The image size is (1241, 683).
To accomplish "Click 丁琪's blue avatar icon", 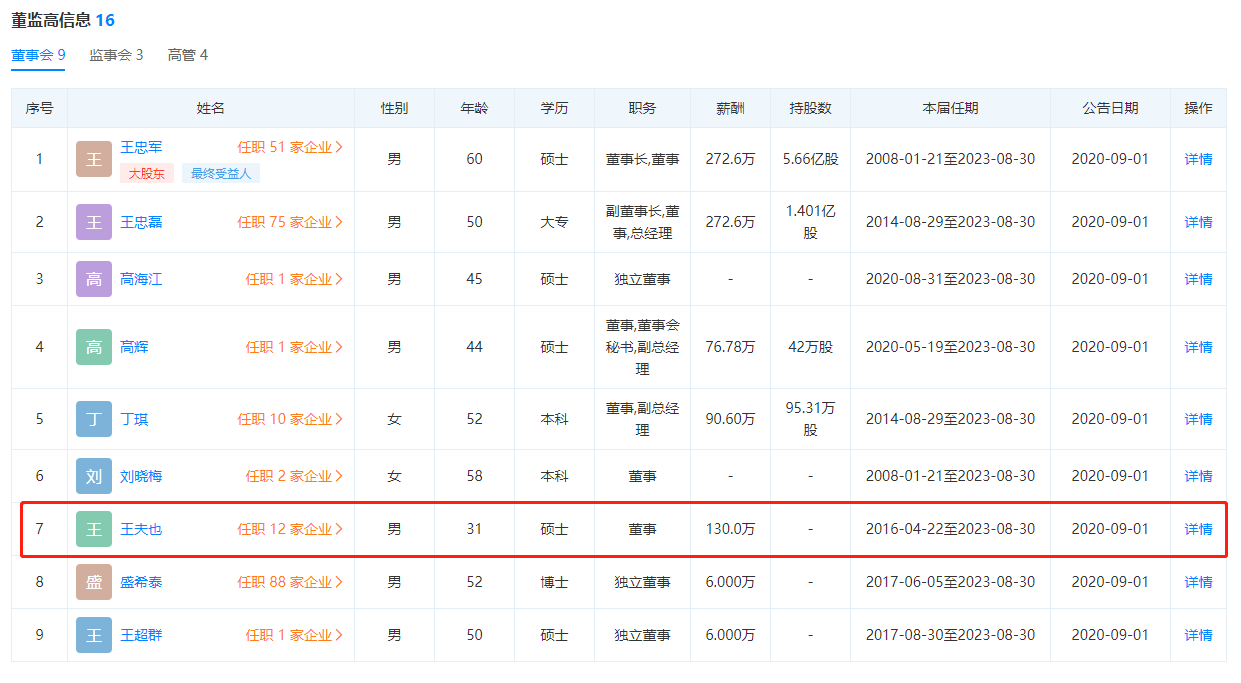I will click(94, 419).
